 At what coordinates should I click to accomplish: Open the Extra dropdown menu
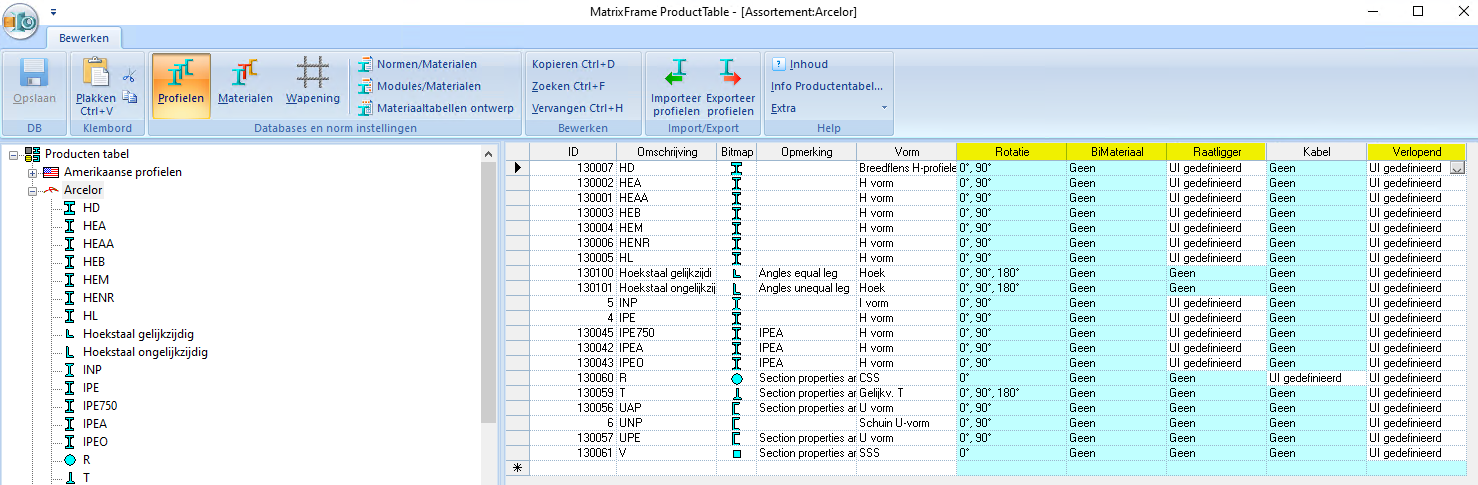pos(829,108)
